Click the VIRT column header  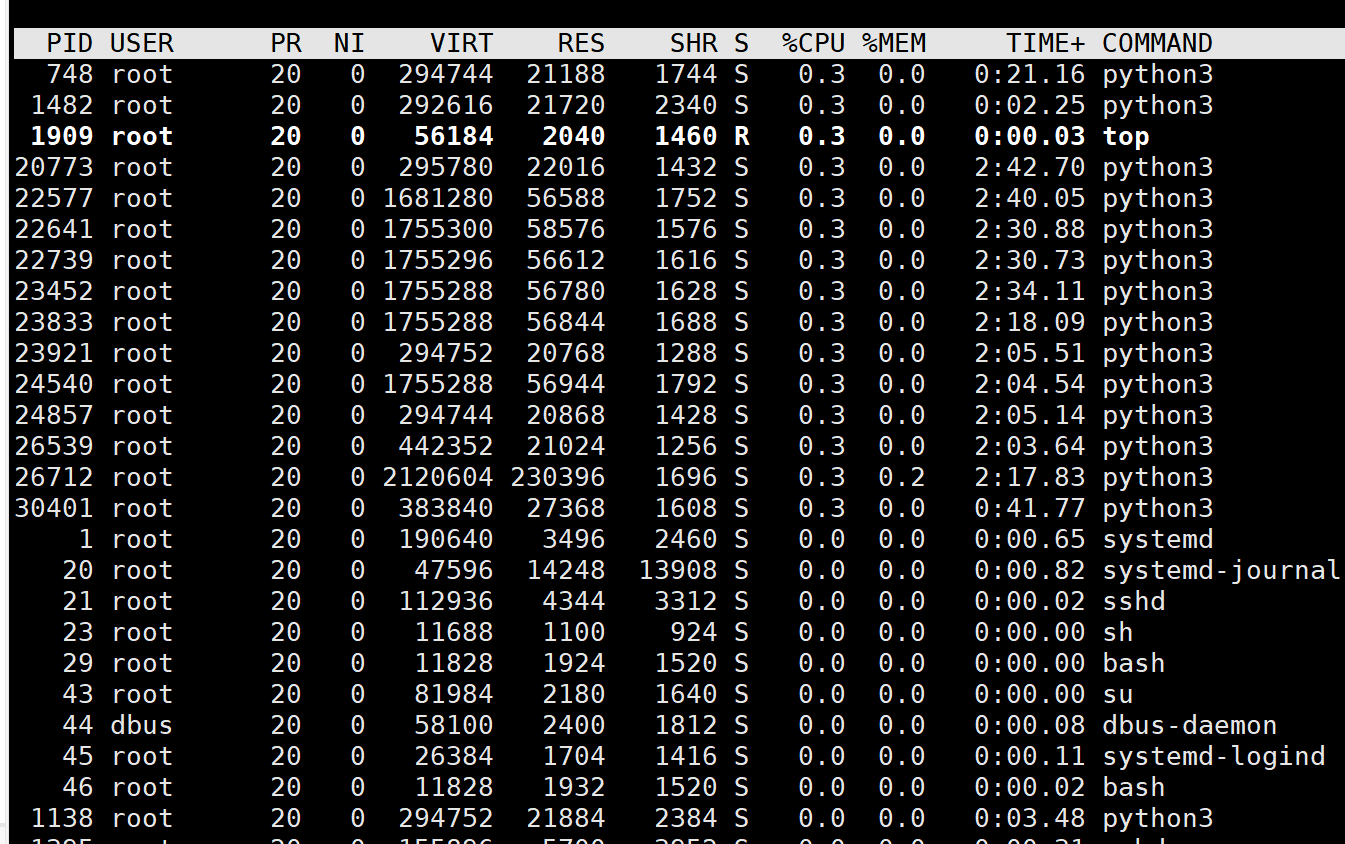pyautogui.click(x=461, y=43)
